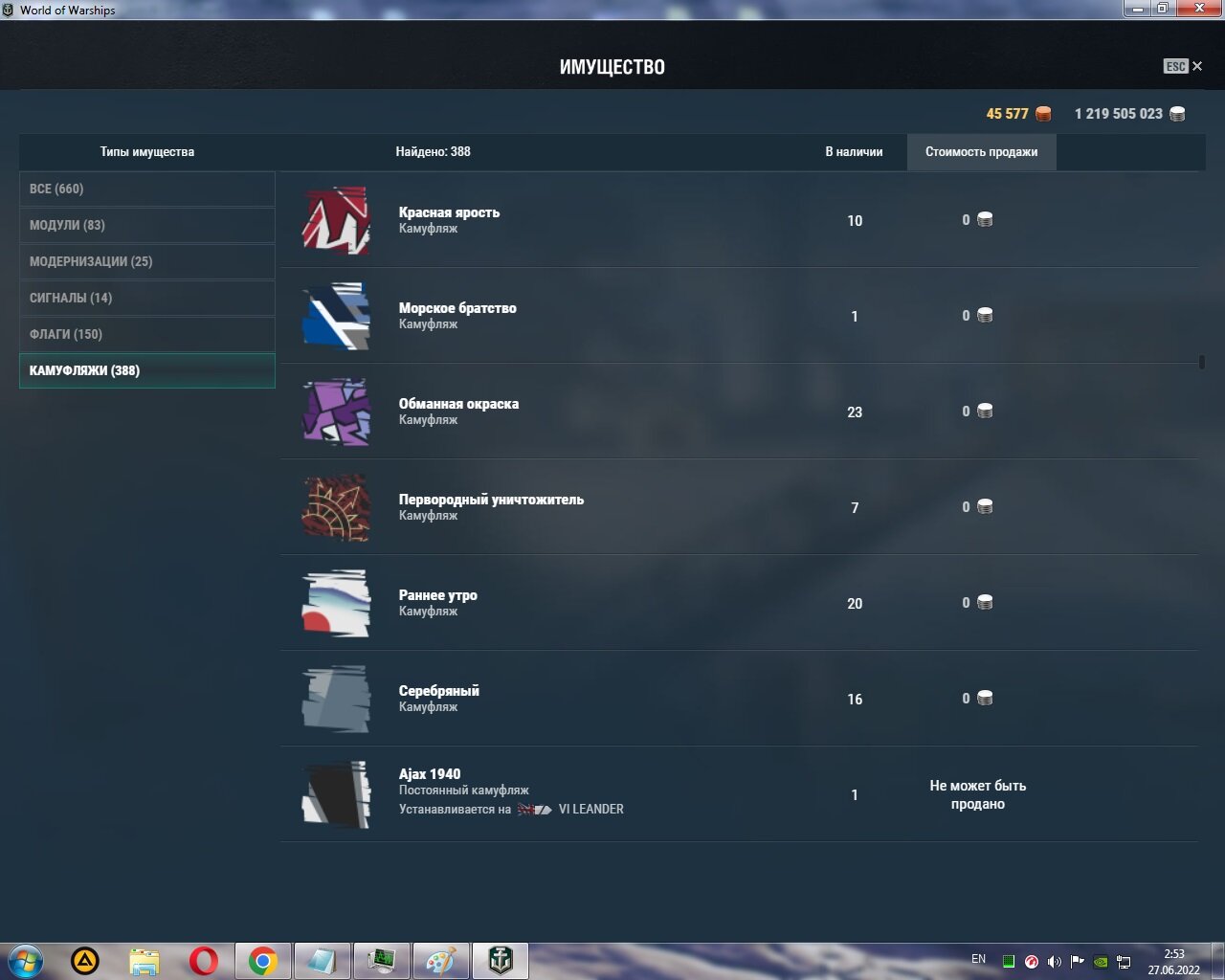Viewport: 1225px width, 980px height.
Task: Open the Windows Start menu
Action: (x=26, y=961)
